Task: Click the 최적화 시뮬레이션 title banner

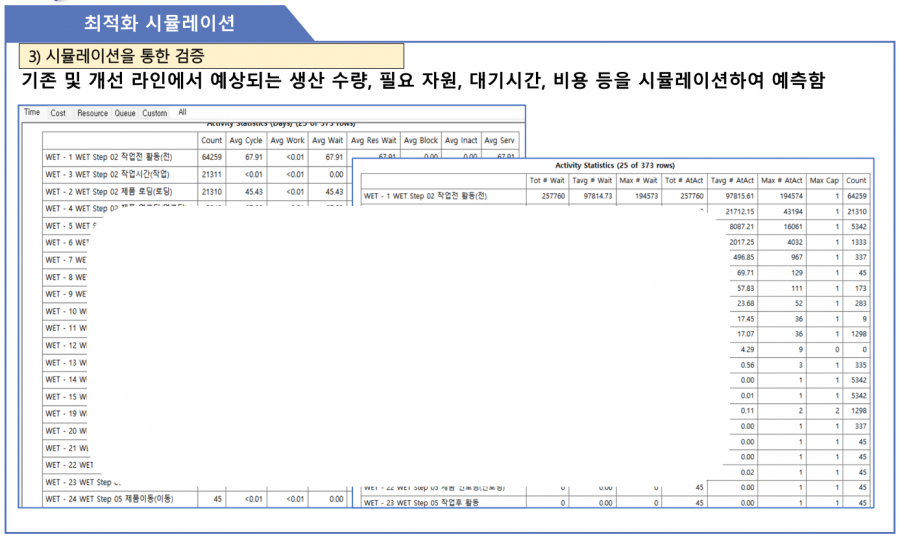Action: tap(160, 22)
